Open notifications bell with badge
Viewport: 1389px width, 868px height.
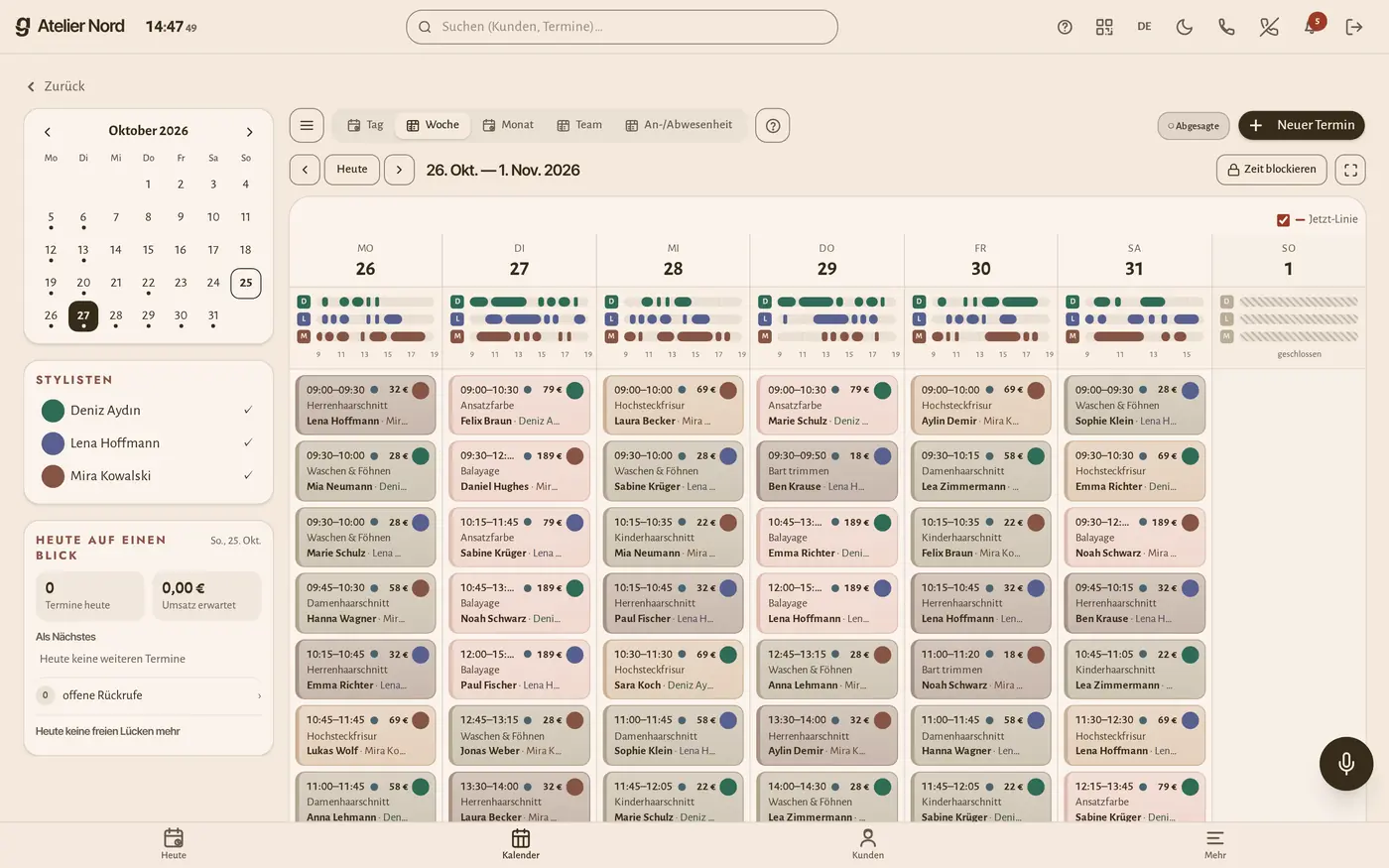[x=1312, y=26]
